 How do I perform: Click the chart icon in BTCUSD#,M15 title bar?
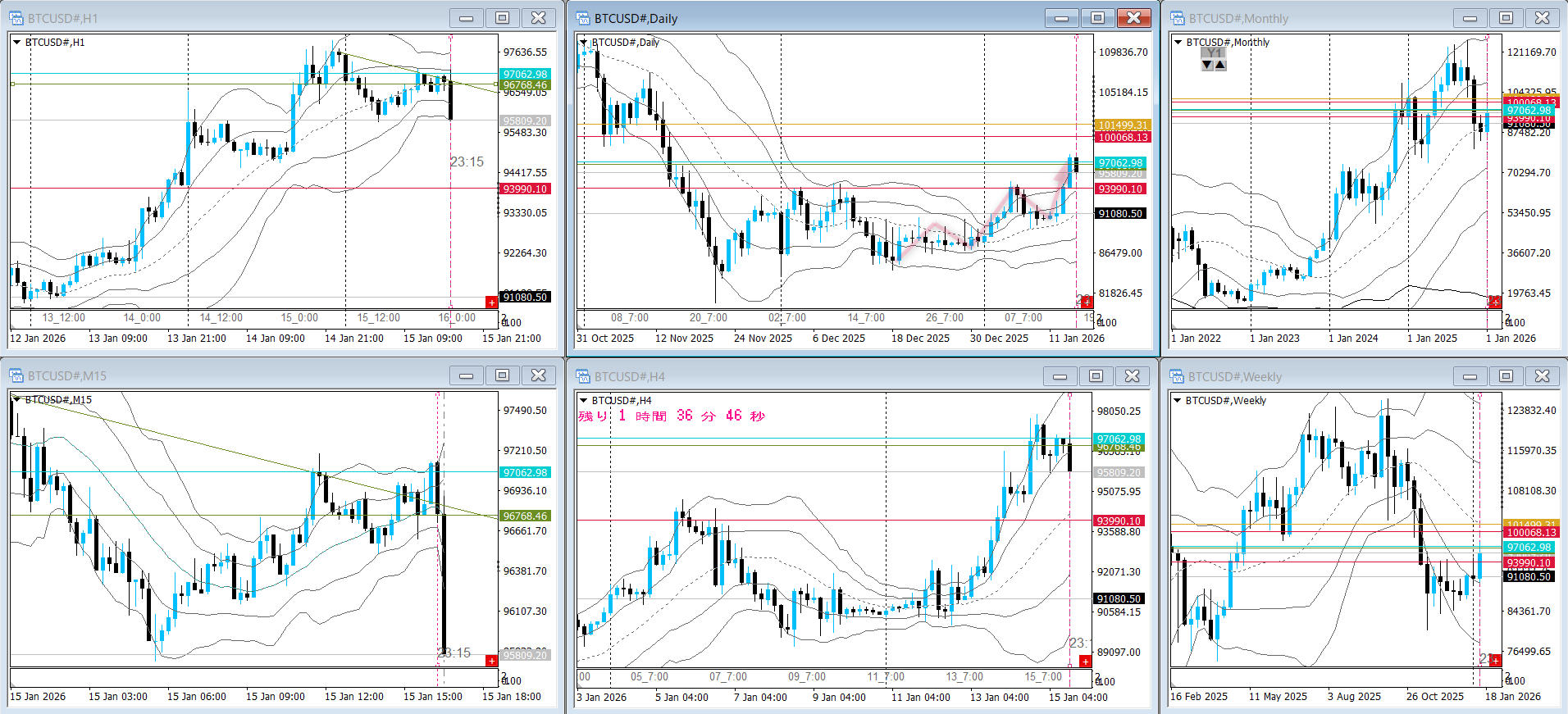pos(16,375)
